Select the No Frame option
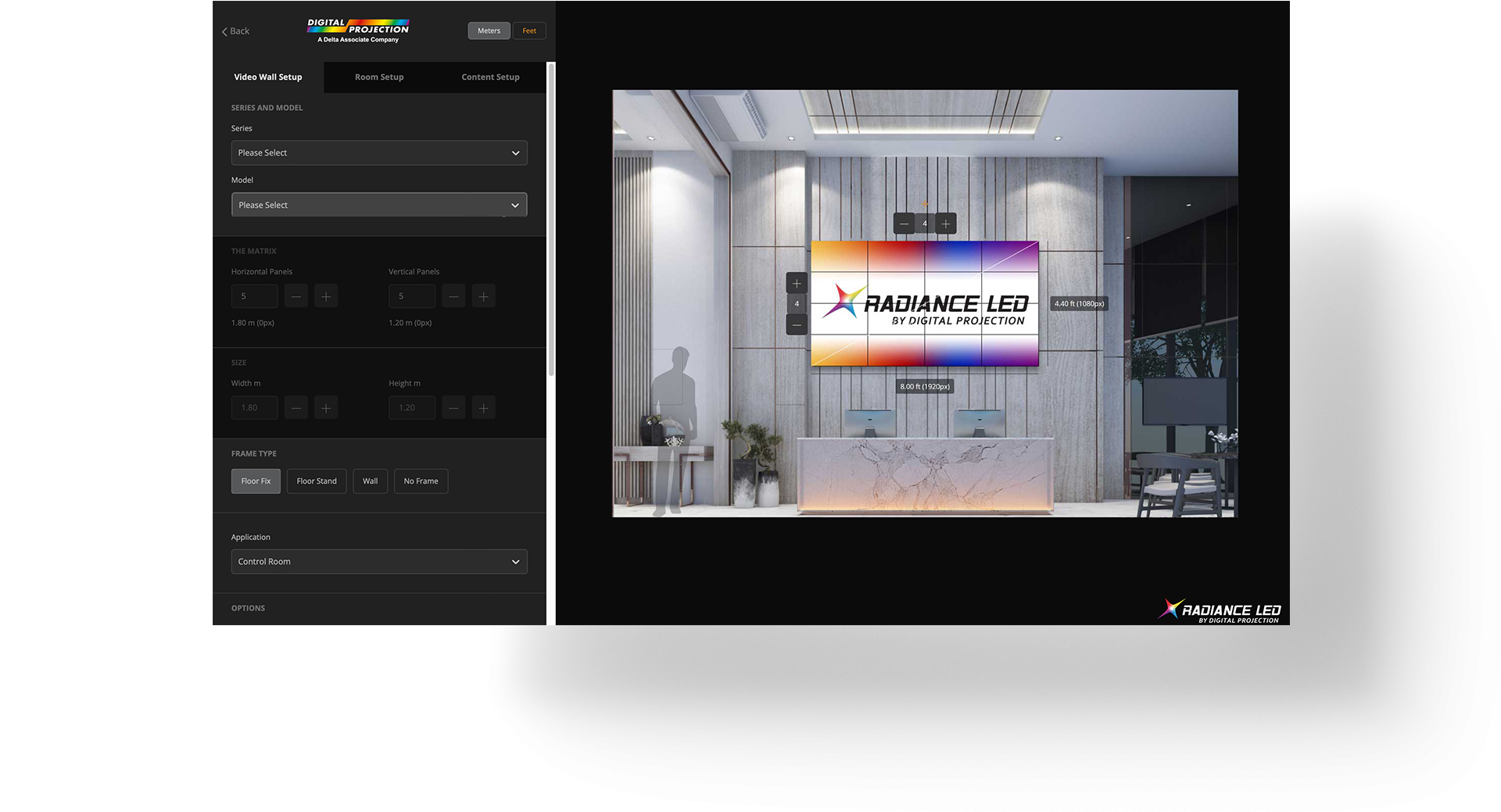 [421, 481]
